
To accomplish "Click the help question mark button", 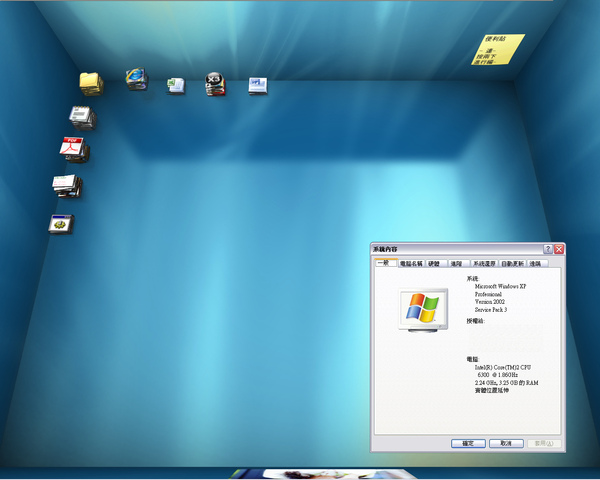I will pyautogui.click(x=548, y=249).
